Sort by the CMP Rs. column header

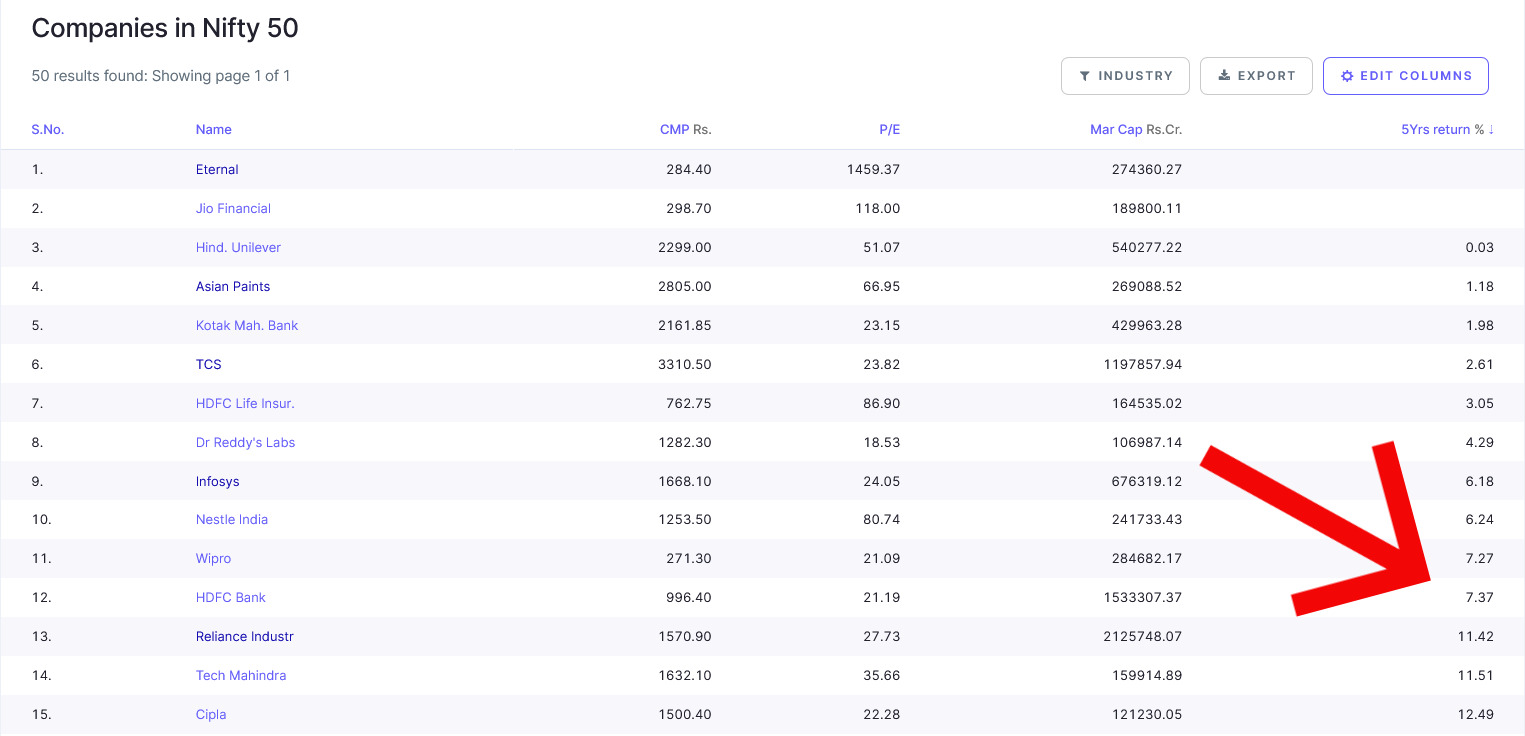pyautogui.click(x=686, y=130)
